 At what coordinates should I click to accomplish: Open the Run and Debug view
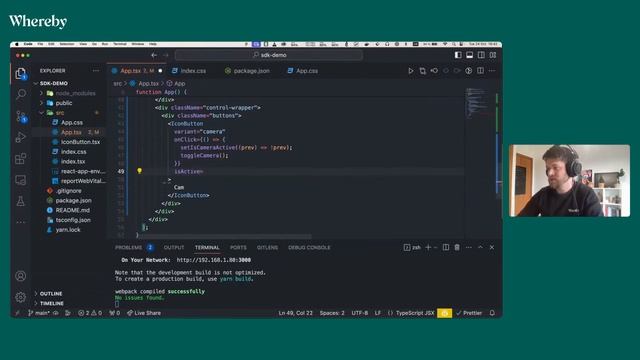pos(20,138)
